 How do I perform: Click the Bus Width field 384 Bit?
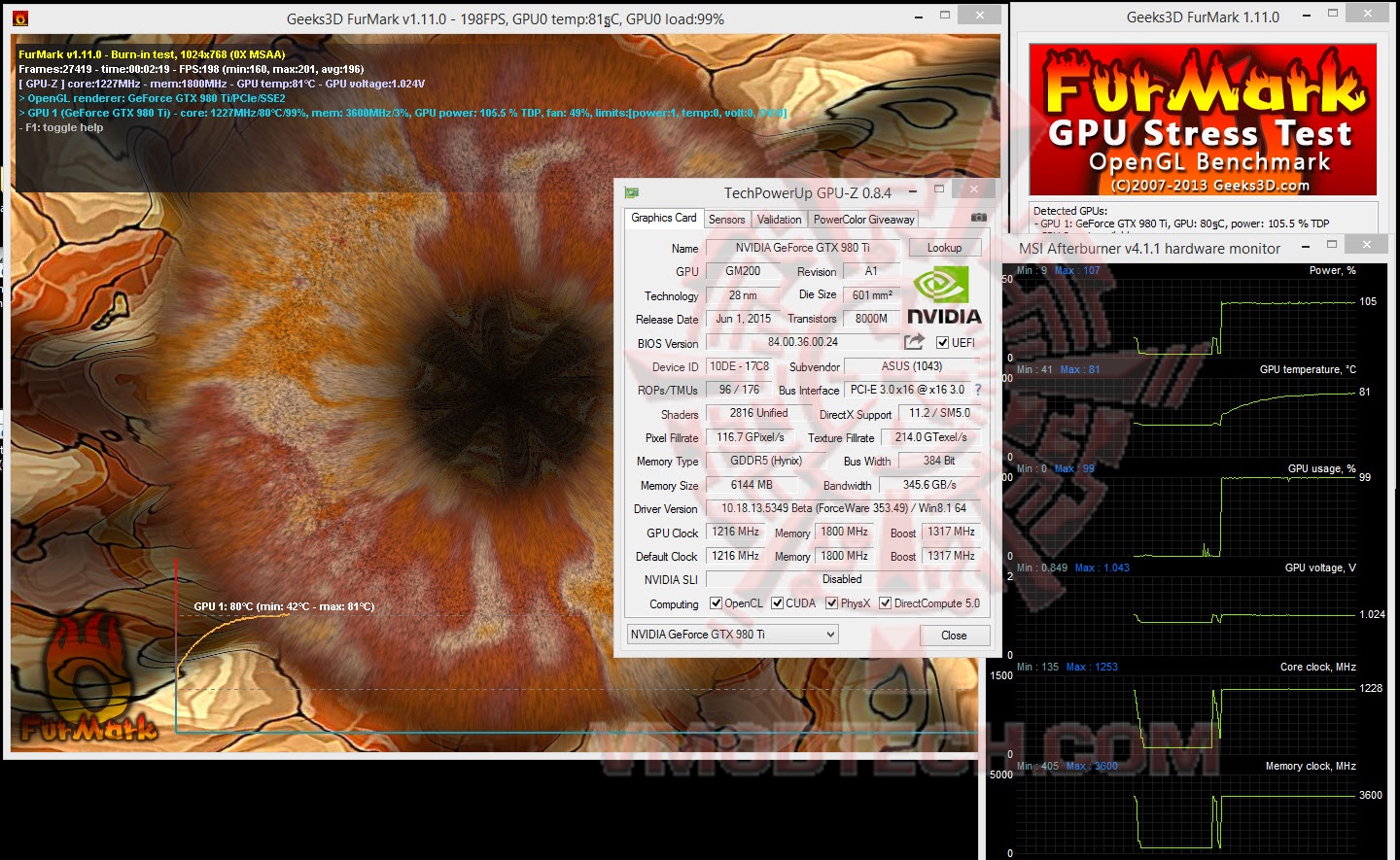939,461
